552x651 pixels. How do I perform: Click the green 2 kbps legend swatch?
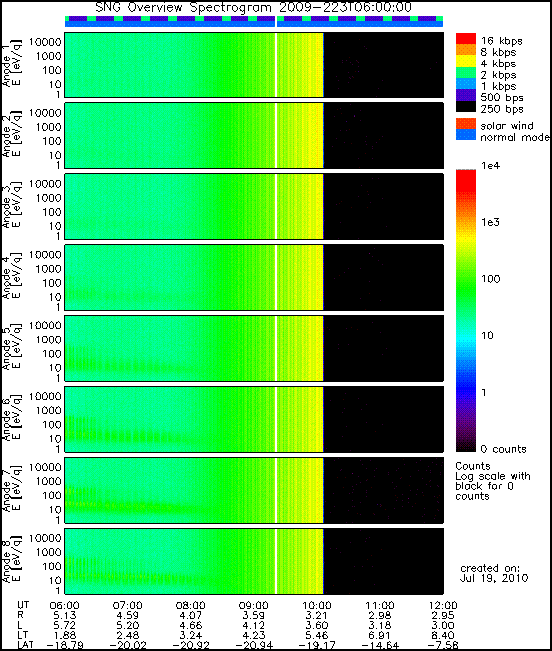[466, 72]
